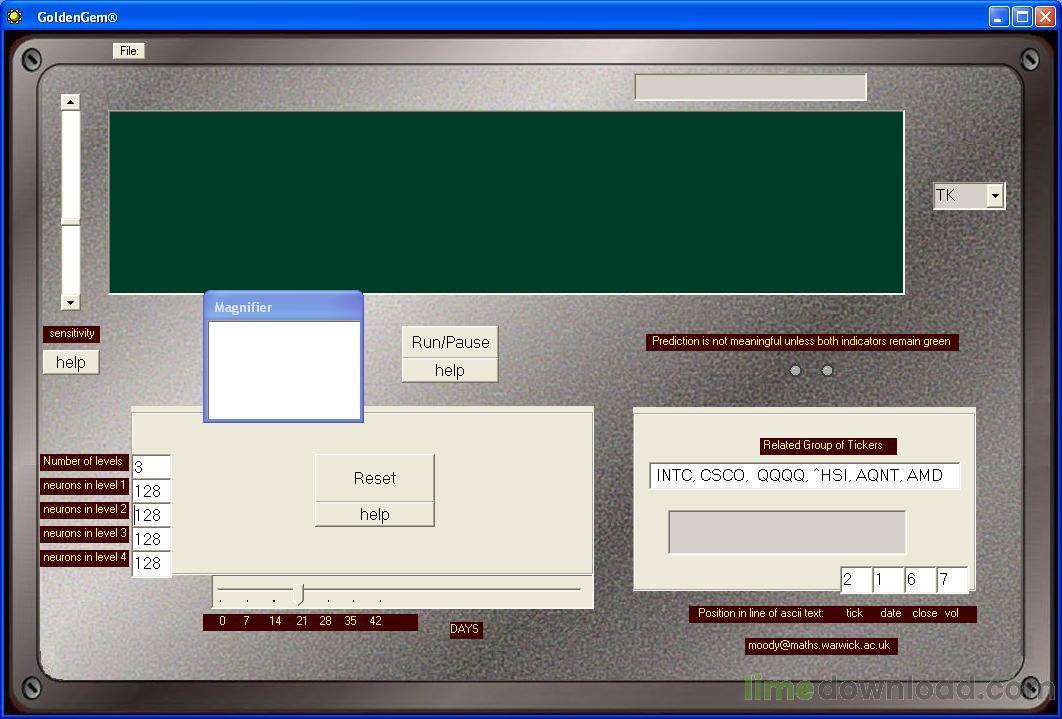Click the neurons in level 1 field
The height and width of the screenshot is (719, 1062).
[x=151, y=491]
